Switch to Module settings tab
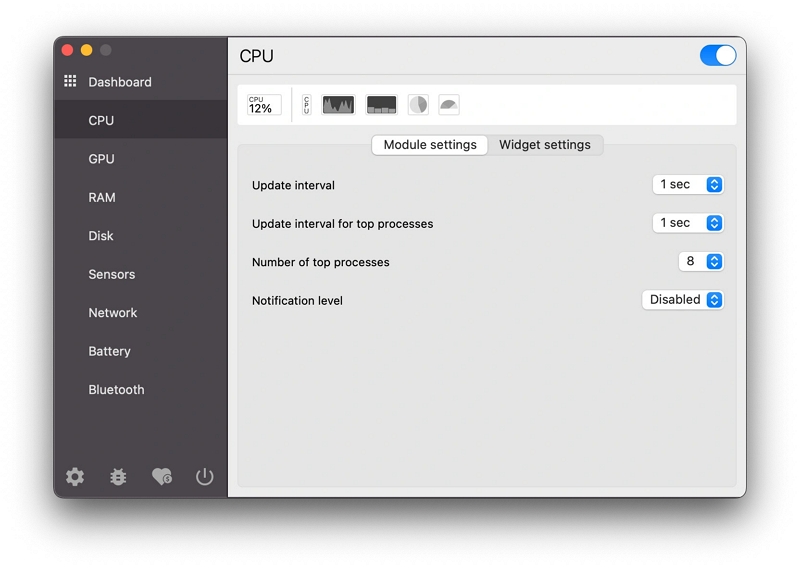Viewport: 800px width, 569px height. (x=430, y=145)
